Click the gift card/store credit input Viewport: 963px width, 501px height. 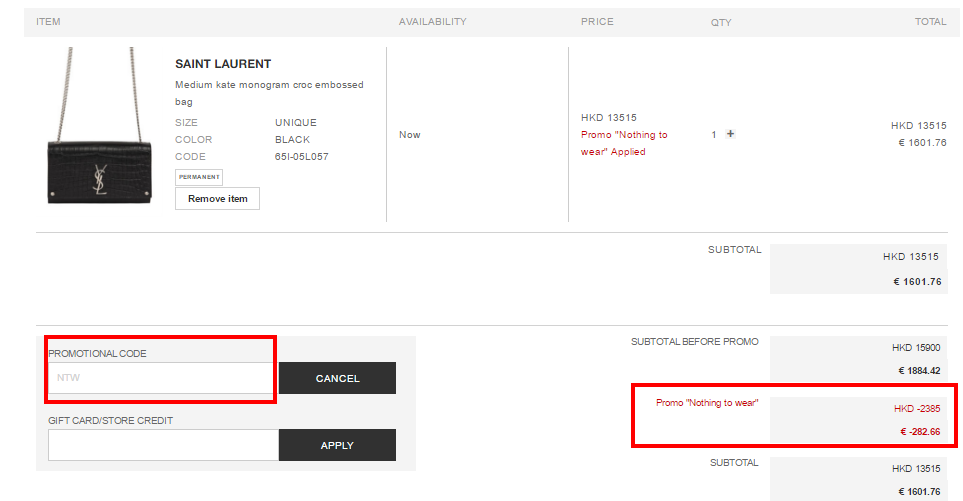pyautogui.click(x=163, y=445)
